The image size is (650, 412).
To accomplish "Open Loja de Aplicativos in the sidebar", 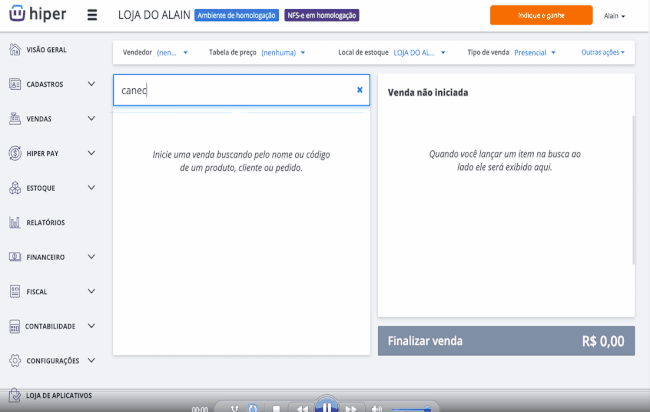I will click(x=59, y=395).
